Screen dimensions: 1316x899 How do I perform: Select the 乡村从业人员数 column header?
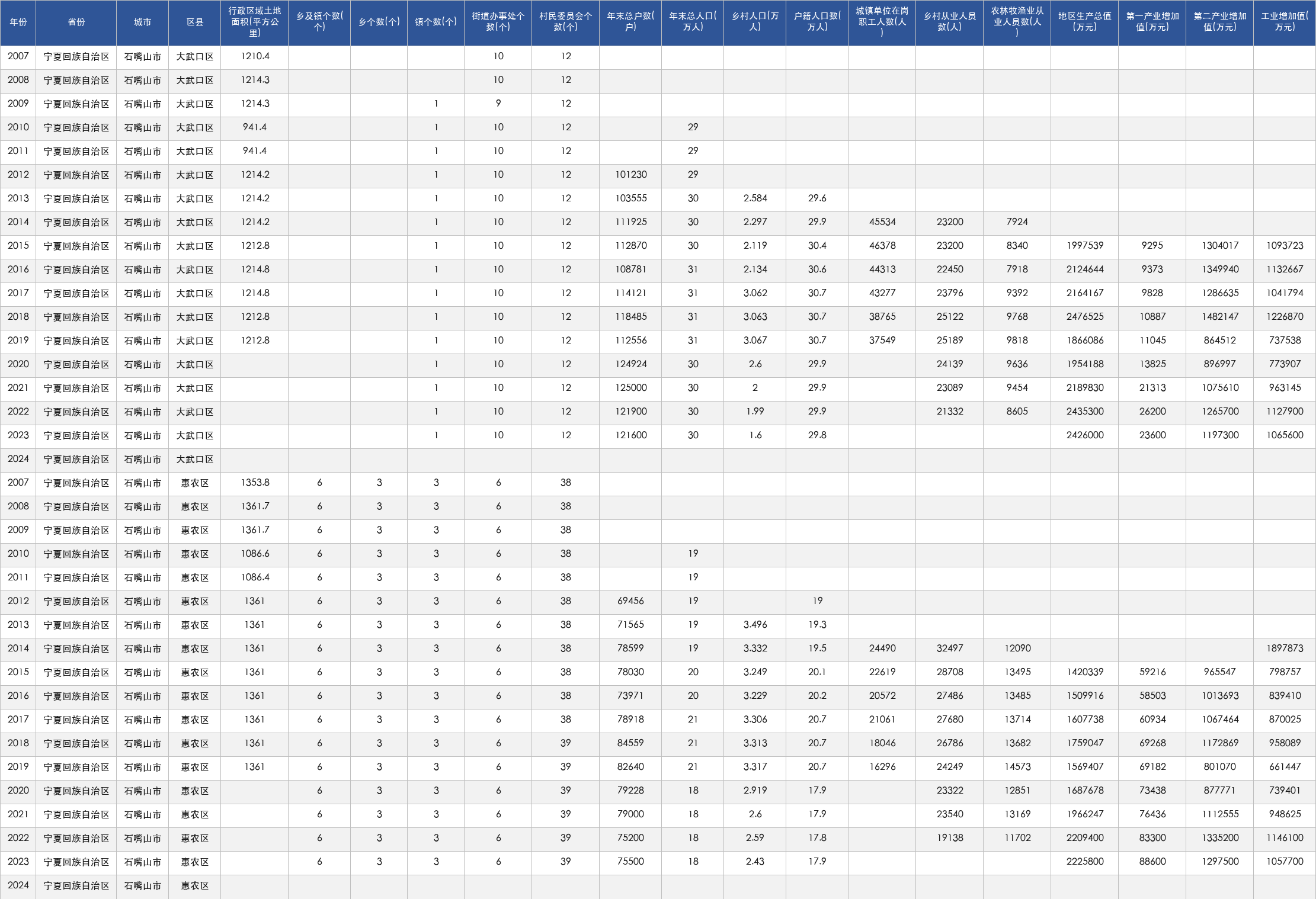(950, 23)
